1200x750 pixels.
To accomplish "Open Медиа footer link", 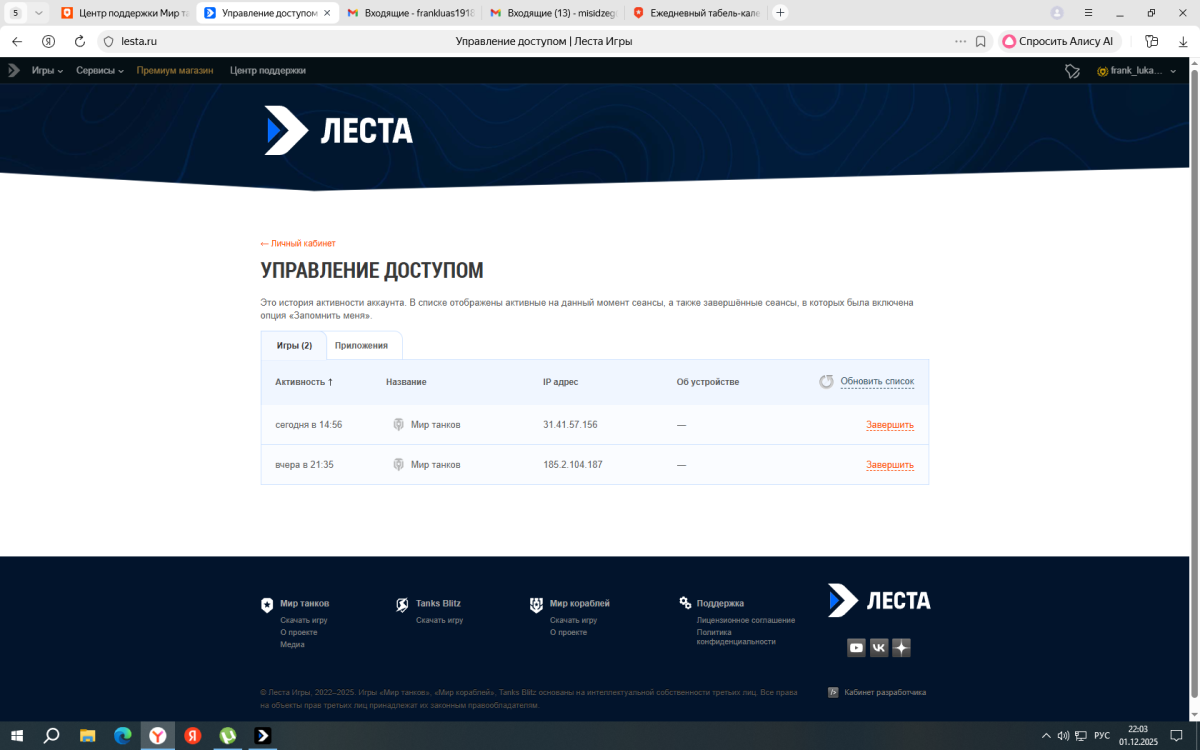I will (292, 644).
